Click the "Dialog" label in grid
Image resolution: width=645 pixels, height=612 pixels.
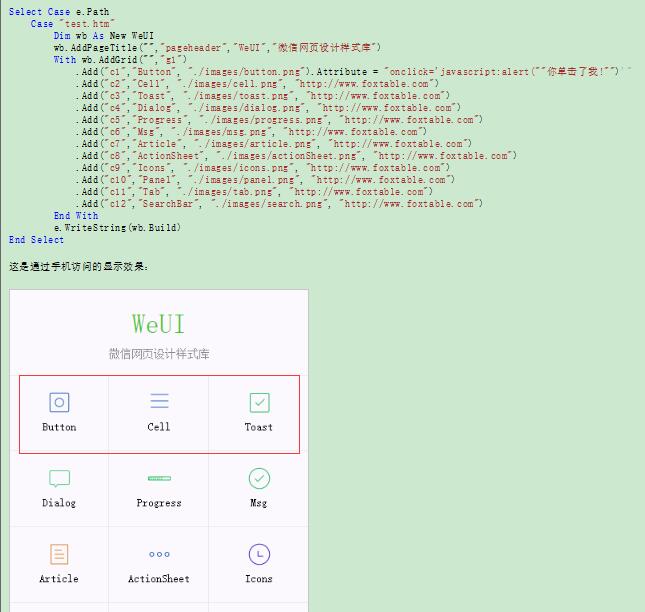(x=59, y=503)
